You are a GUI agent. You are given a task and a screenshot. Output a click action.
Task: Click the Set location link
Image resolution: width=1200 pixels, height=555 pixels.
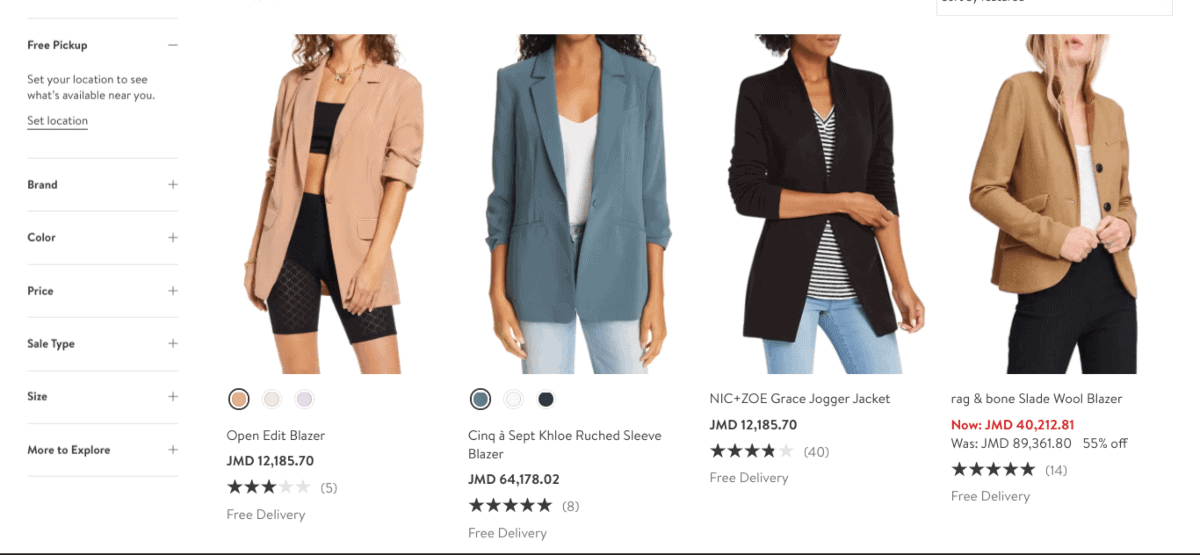[57, 121]
